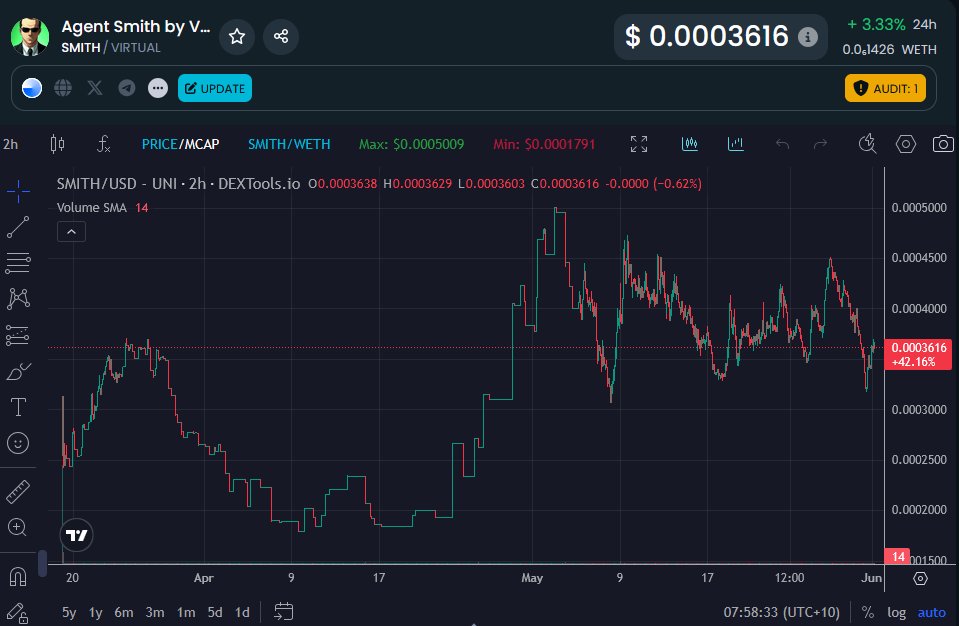Open the X (Twitter) social link icon

click(x=95, y=88)
